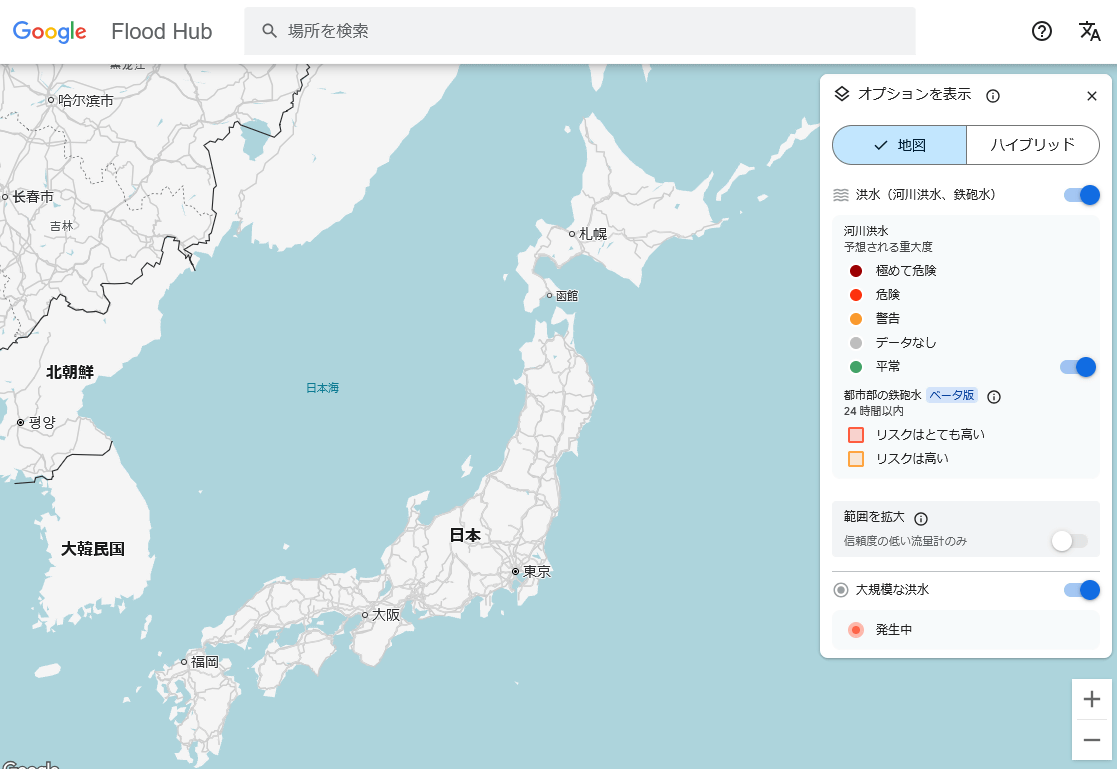Toggle the 洪水 flood layer switch
The width and height of the screenshot is (1117, 769).
pos(1081,195)
